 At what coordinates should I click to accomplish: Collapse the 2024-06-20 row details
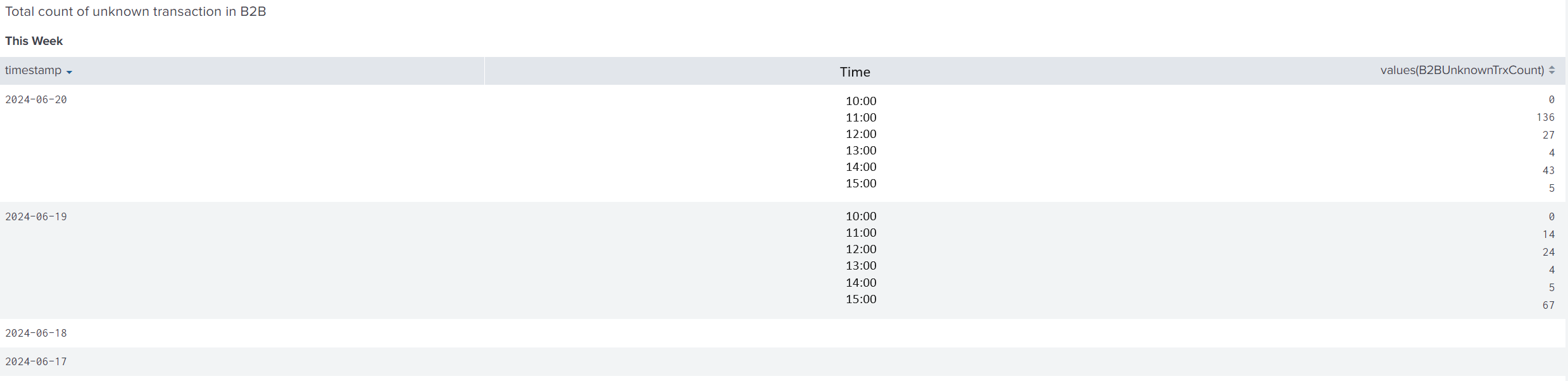click(x=36, y=99)
